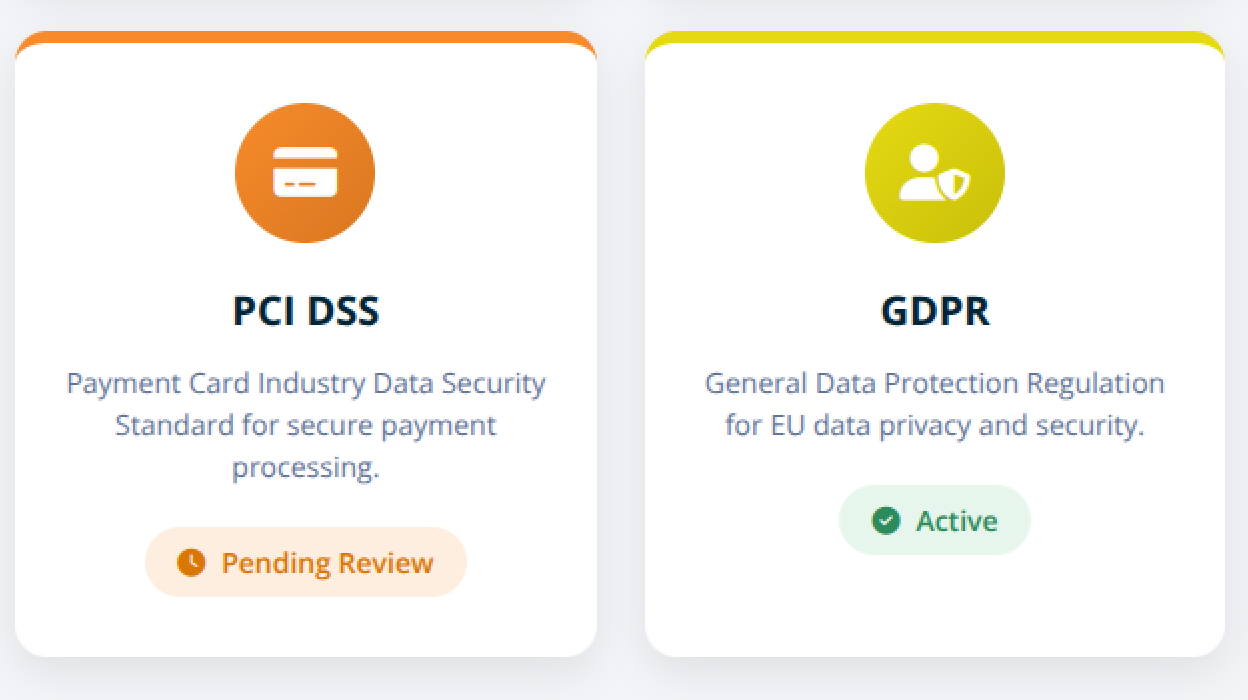The height and width of the screenshot is (700, 1248).
Task: Click the clock icon in Pending Review badge
Action: (191, 563)
